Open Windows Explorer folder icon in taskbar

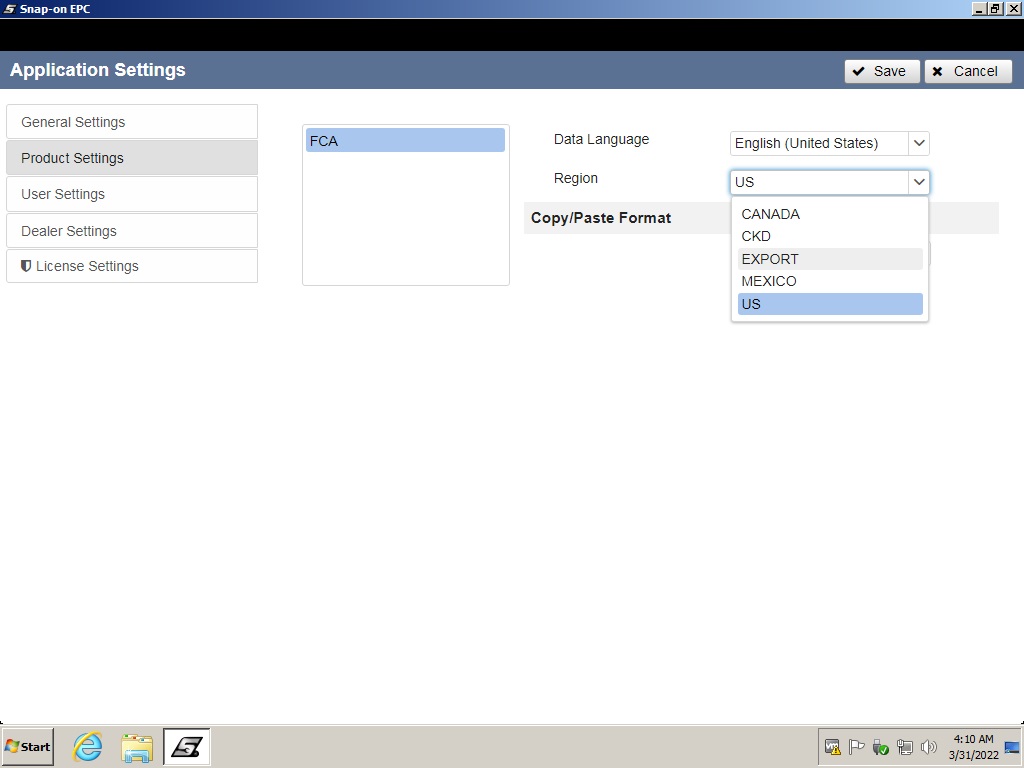pyautogui.click(x=137, y=746)
